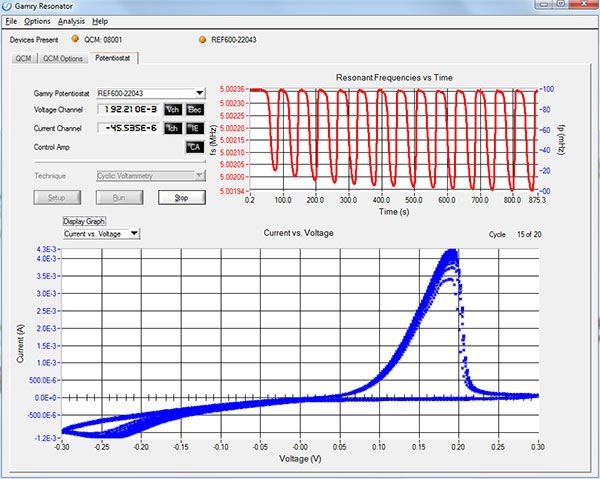The width and height of the screenshot is (600, 479).
Task: Open the Analysis menu
Action: [x=71, y=21]
